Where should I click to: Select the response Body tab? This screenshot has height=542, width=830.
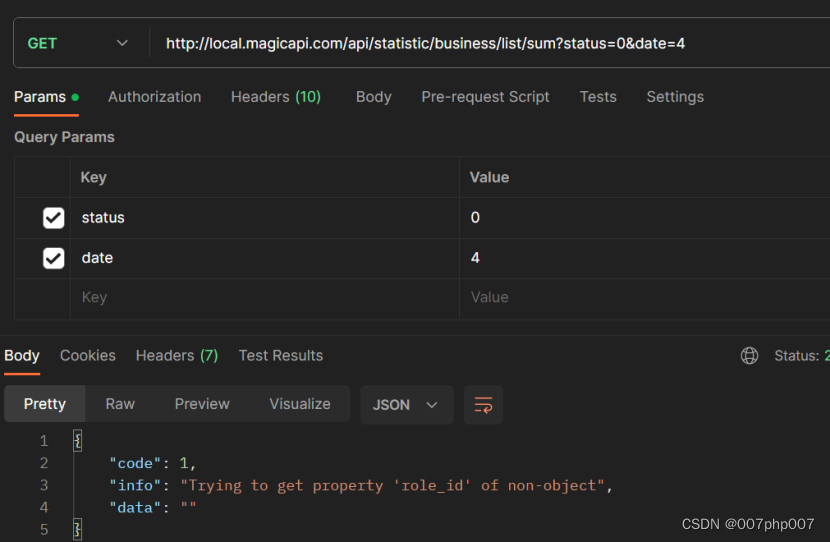pyautogui.click(x=22, y=356)
